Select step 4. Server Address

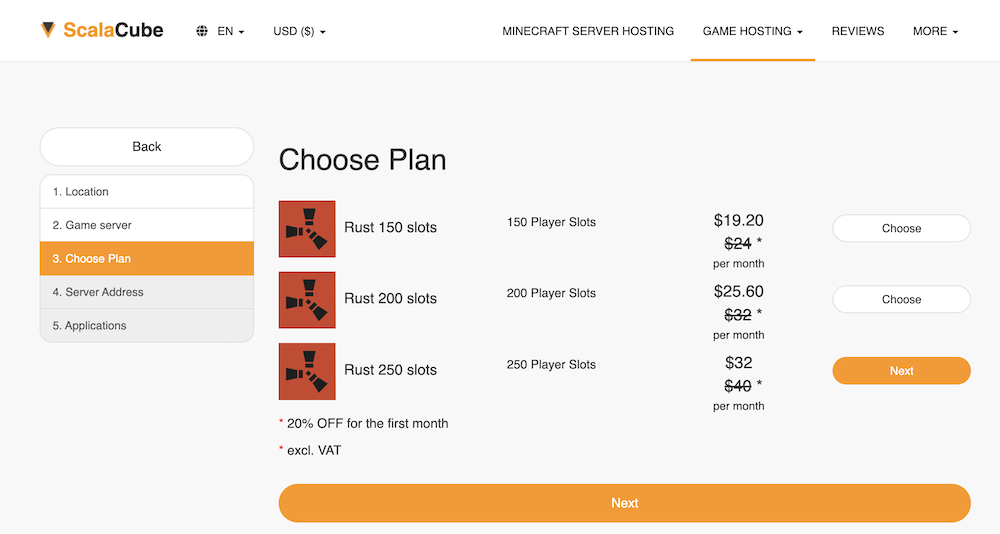click(x=147, y=292)
